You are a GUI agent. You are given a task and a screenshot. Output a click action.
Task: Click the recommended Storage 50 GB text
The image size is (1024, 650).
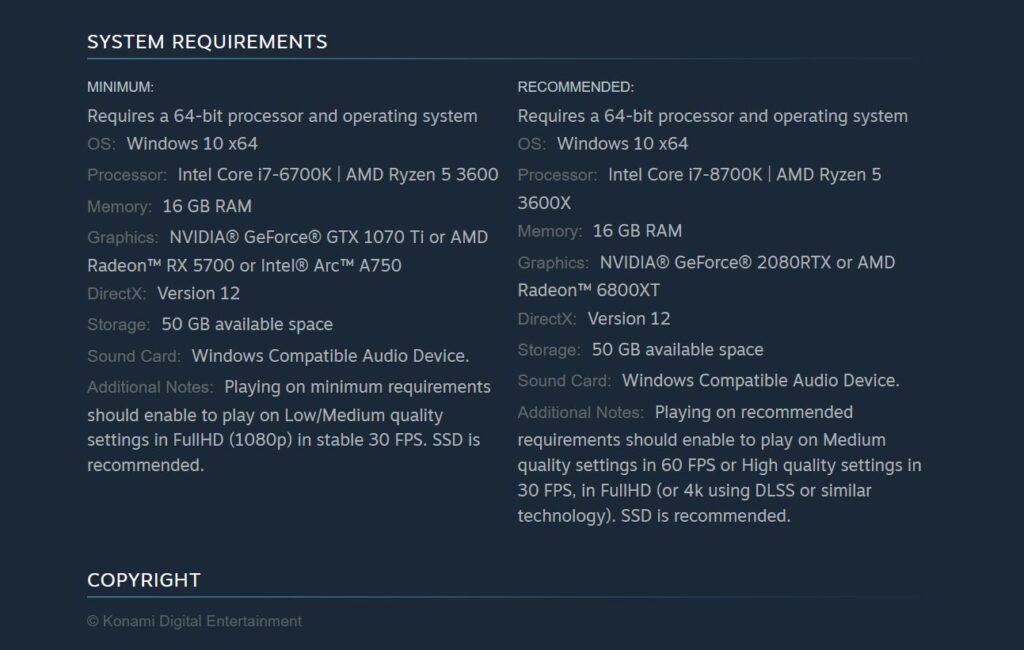680,349
